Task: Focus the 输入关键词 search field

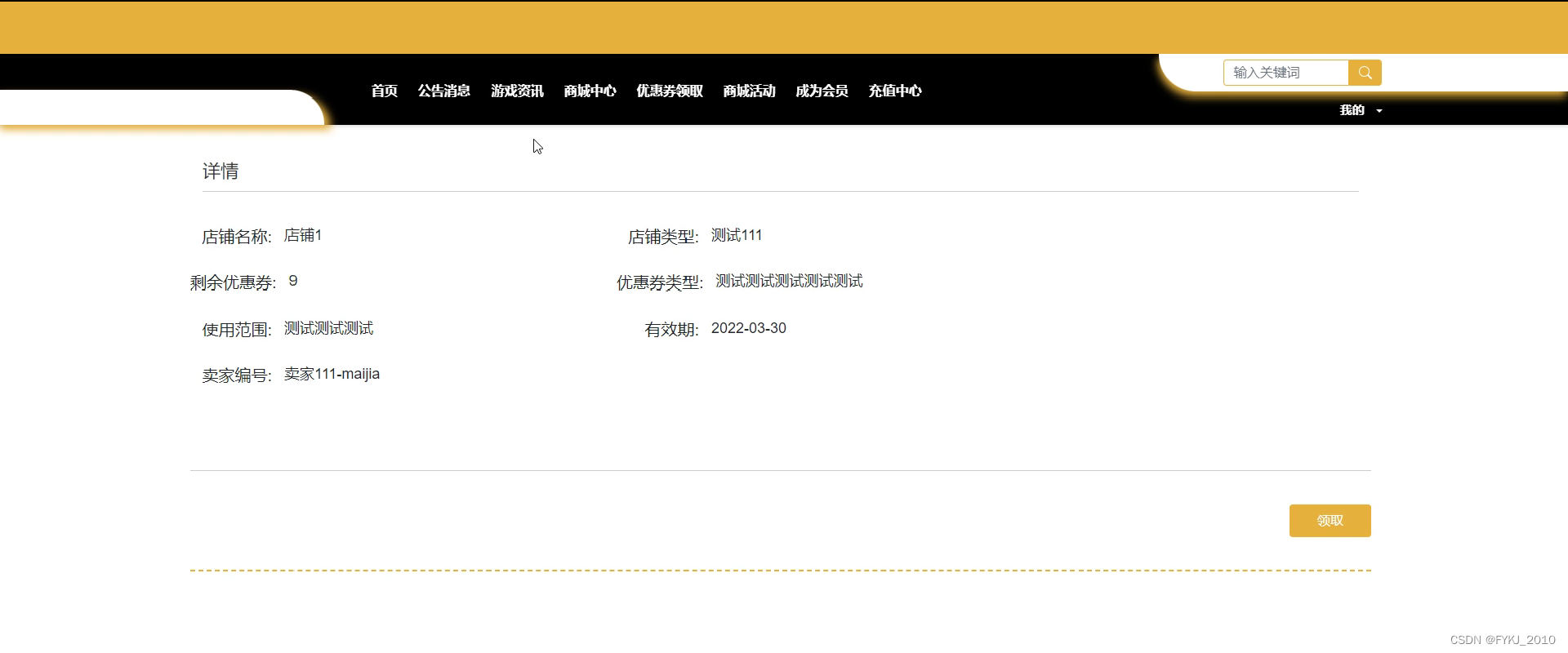Action: (1286, 73)
